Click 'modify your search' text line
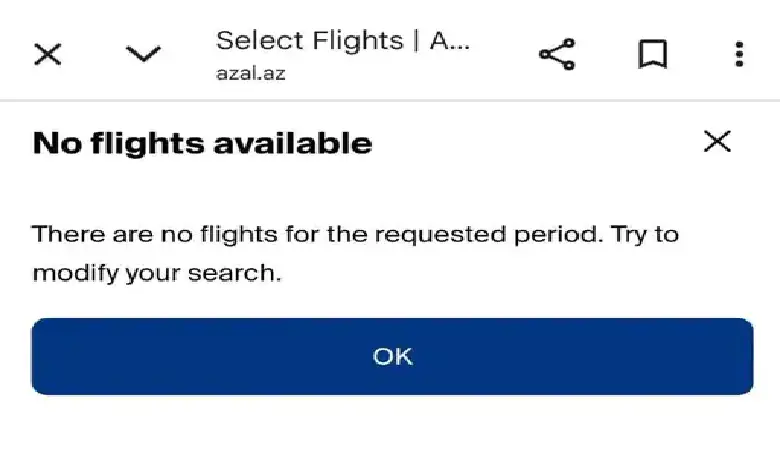The height and width of the screenshot is (470, 780). point(157,273)
